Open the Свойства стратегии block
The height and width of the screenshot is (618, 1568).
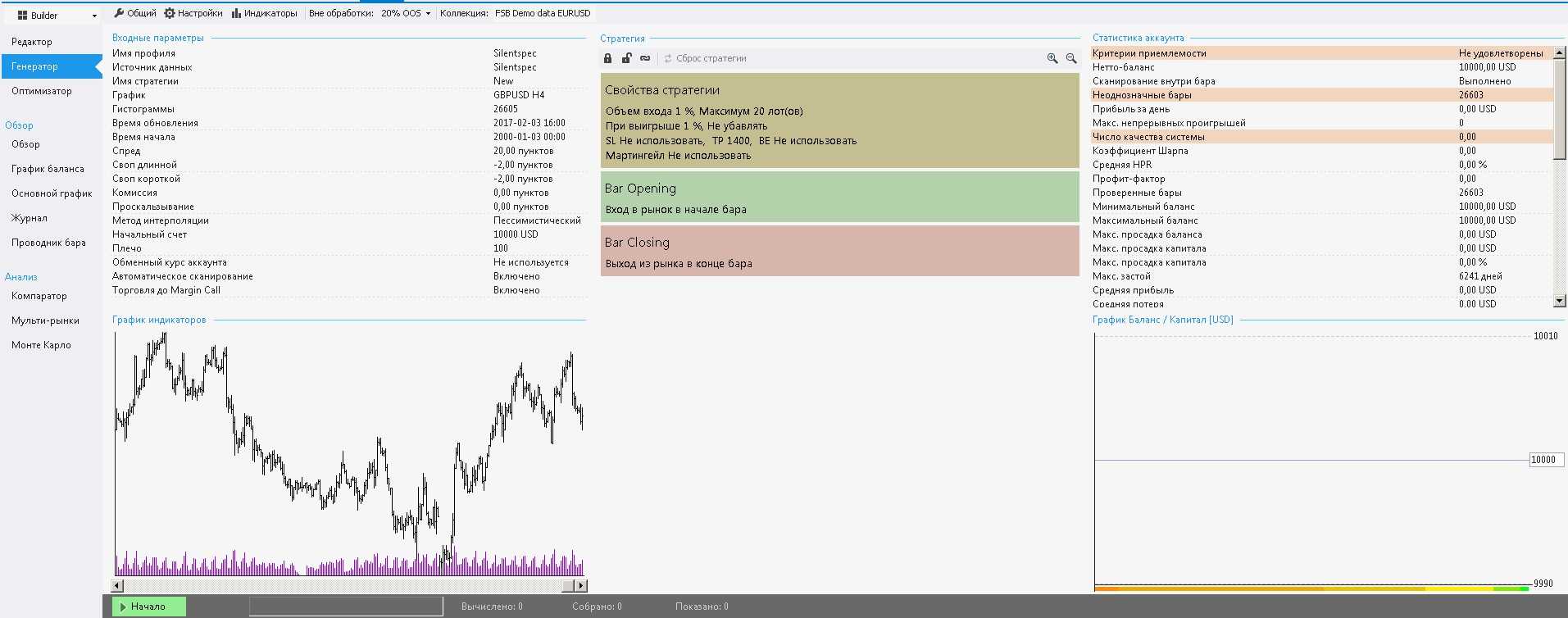click(839, 120)
